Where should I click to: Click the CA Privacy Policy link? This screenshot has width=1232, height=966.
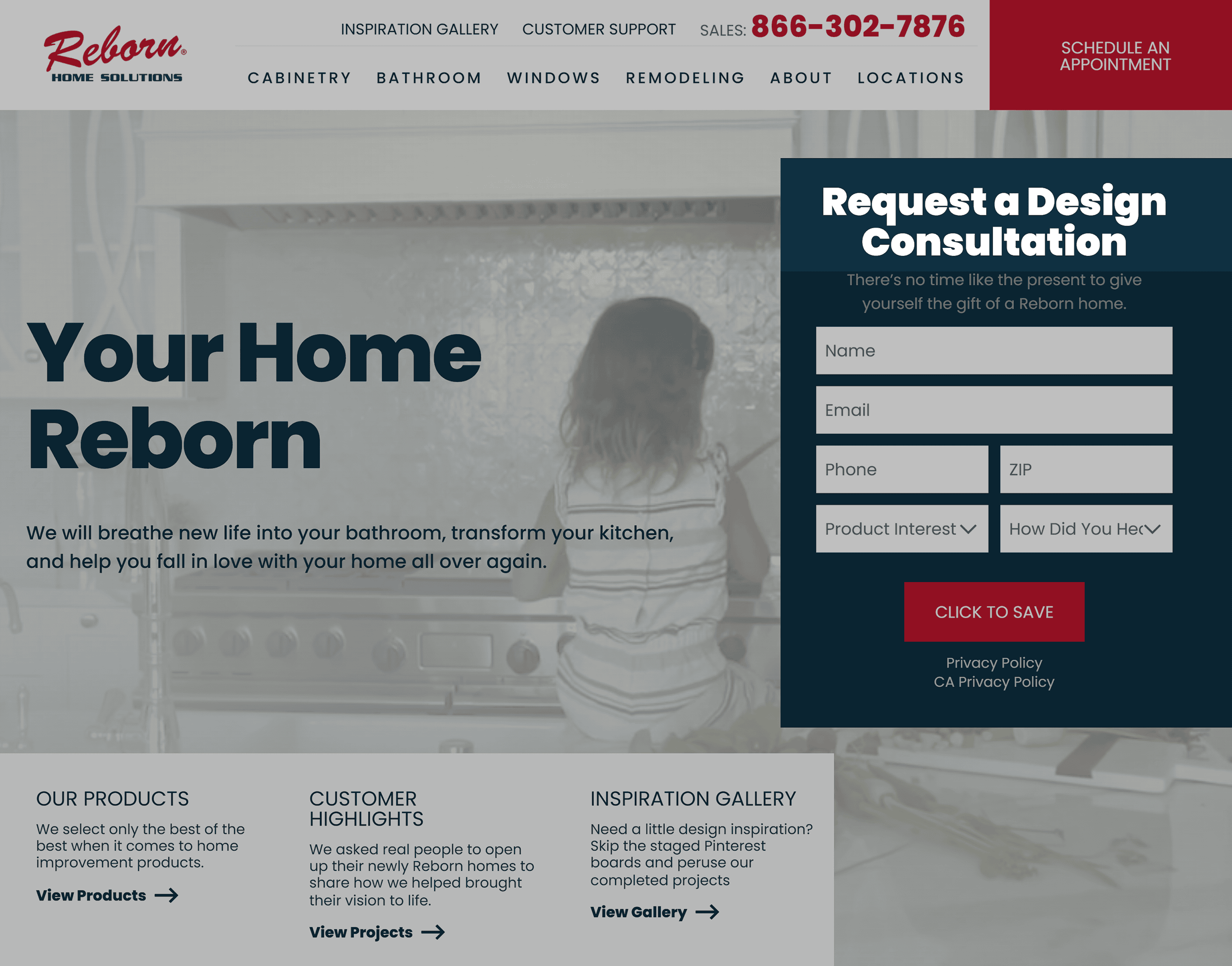993,681
